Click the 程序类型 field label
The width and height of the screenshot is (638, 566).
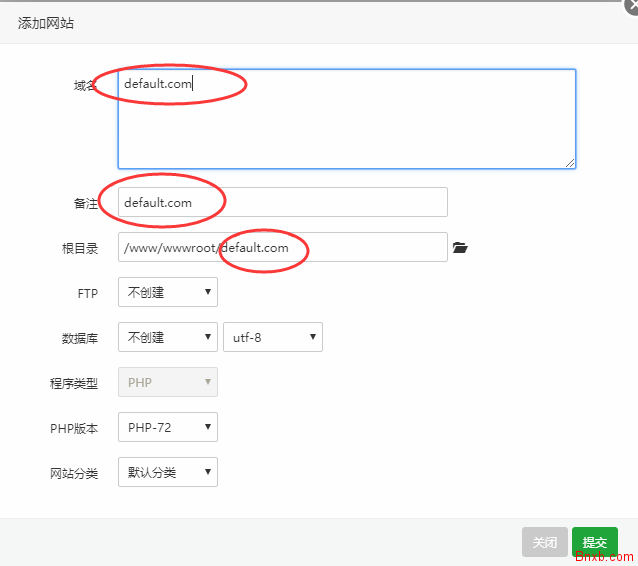point(74,383)
